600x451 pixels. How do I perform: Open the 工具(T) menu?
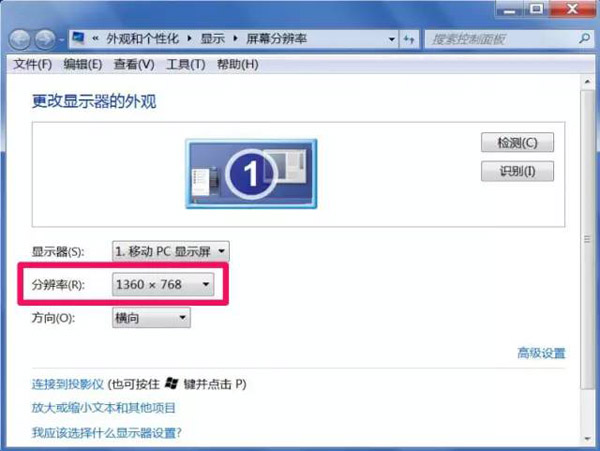tap(186, 64)
